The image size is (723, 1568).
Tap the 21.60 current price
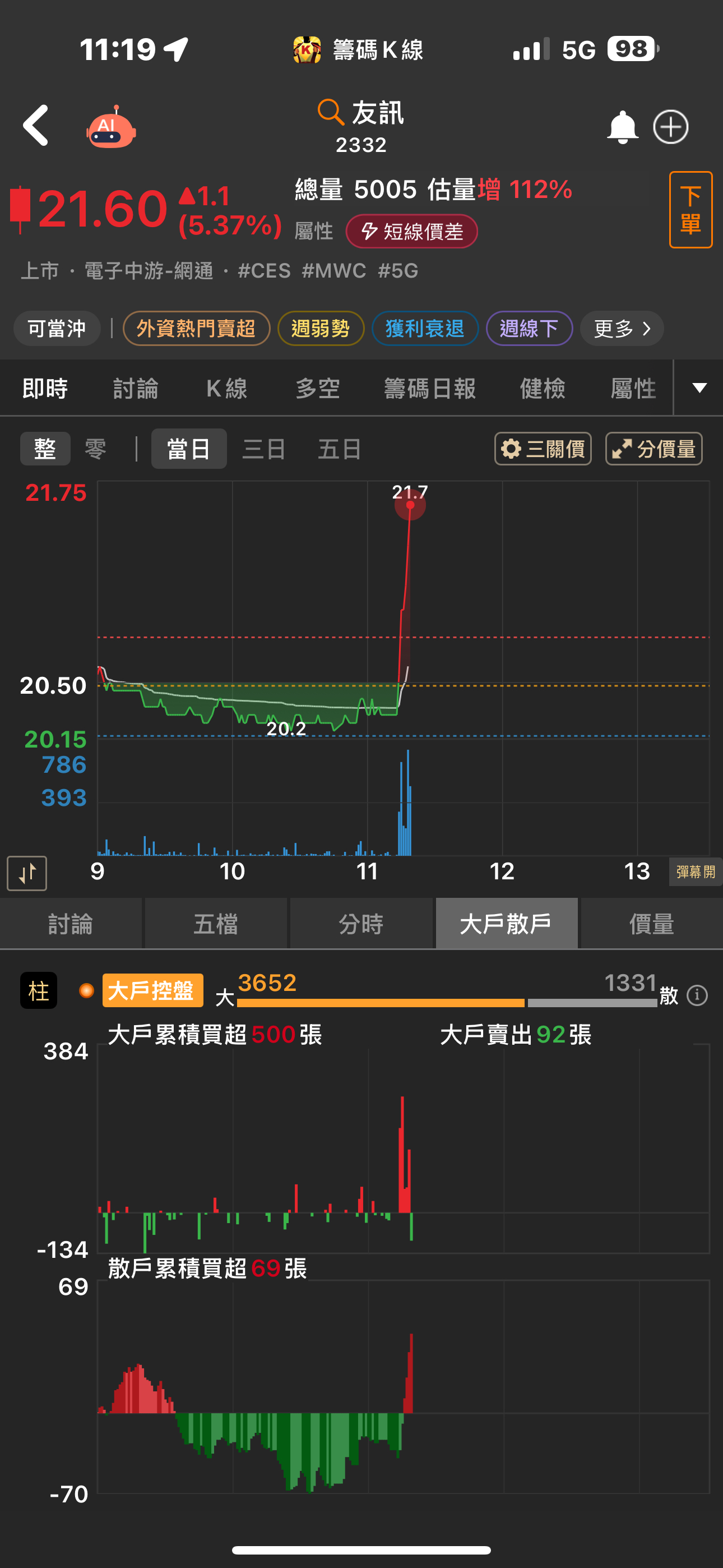102,209
